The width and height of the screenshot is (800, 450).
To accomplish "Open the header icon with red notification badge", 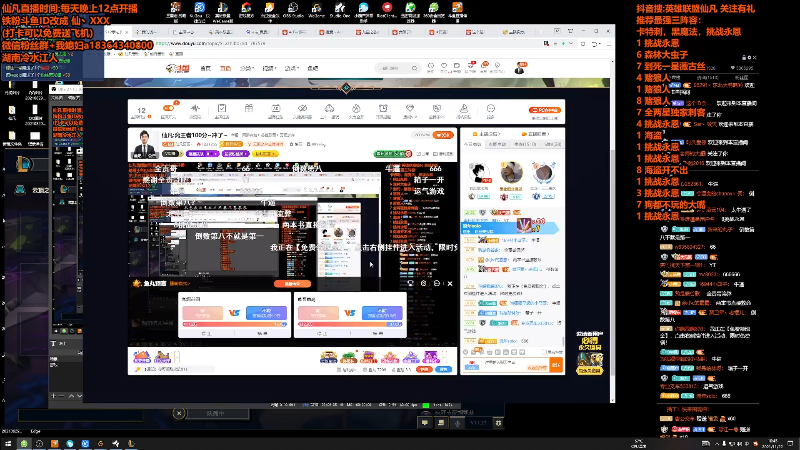I will click(x=470, y=66).
